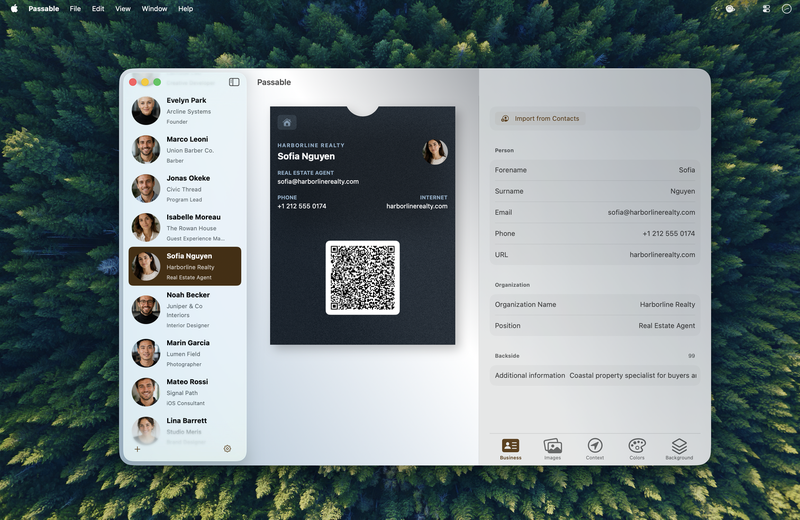Toggle the sidebar visibility icon
Viewport: 800px width, 520px height.
(234, 82)
